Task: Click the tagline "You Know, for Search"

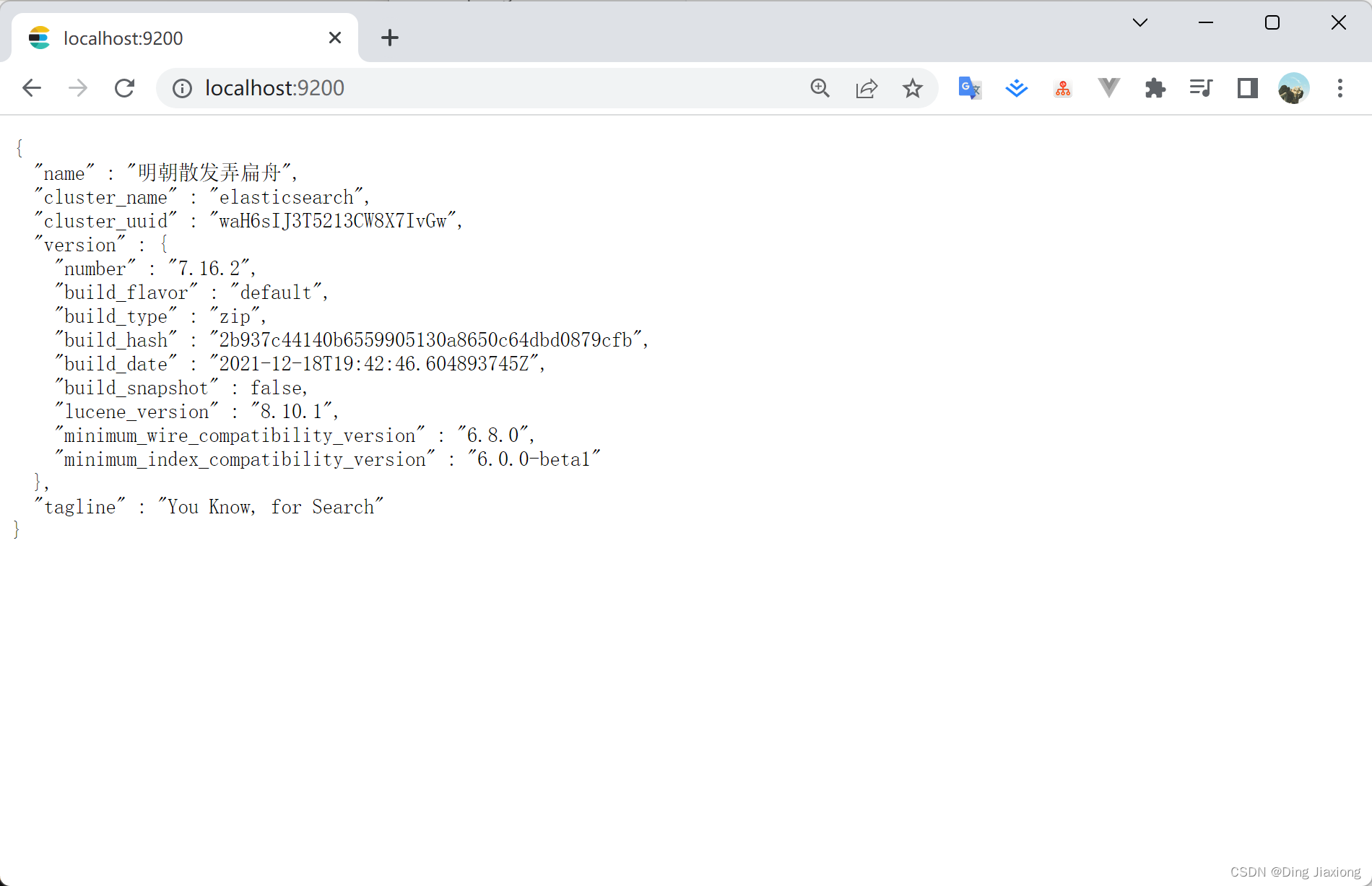Action: pyautogui.click(x=271, y=507)
